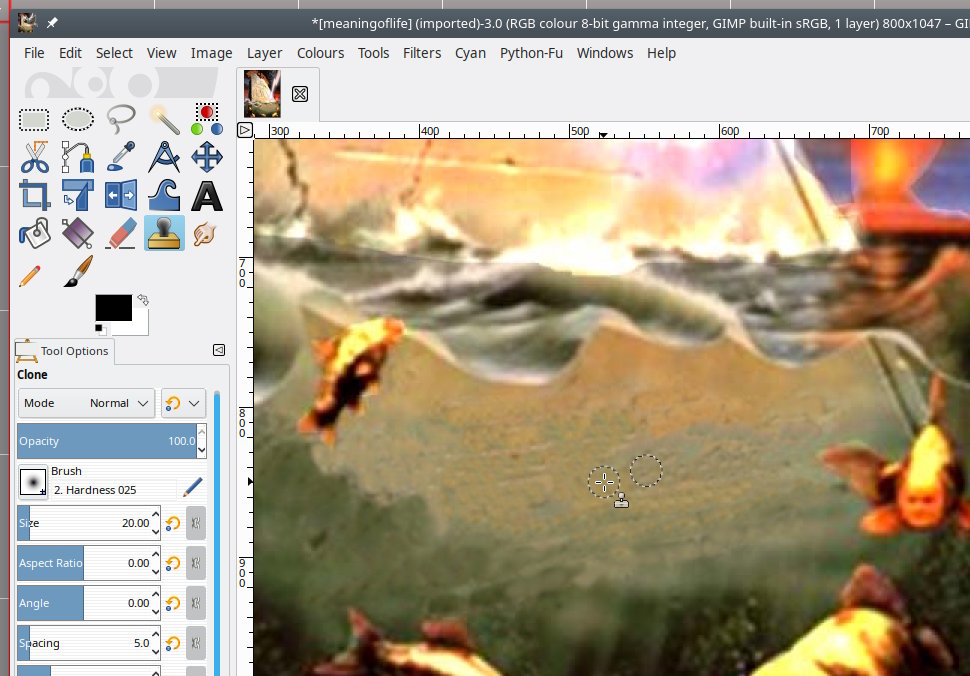Toggle the Spacing dynamics link button
Image resolution: width=970 pixels, height=676 pixels.
[x=195, y=643]
